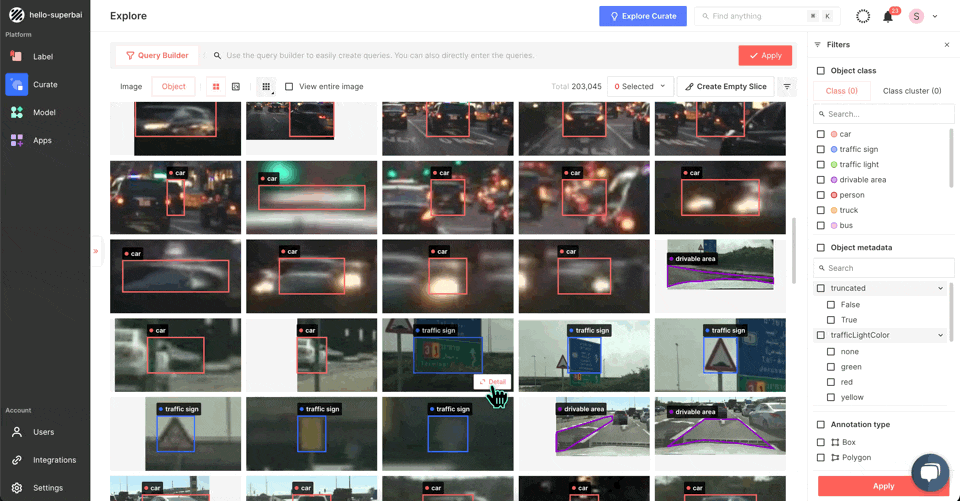The image size is (960, 501).
Task: Click the Box annotation type icon
Action: [x=835, y=442]
